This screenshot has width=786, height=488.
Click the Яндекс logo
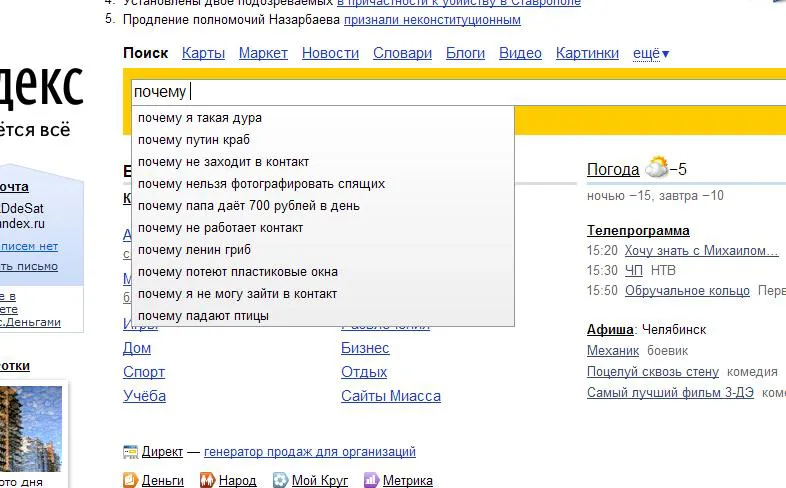41,86
